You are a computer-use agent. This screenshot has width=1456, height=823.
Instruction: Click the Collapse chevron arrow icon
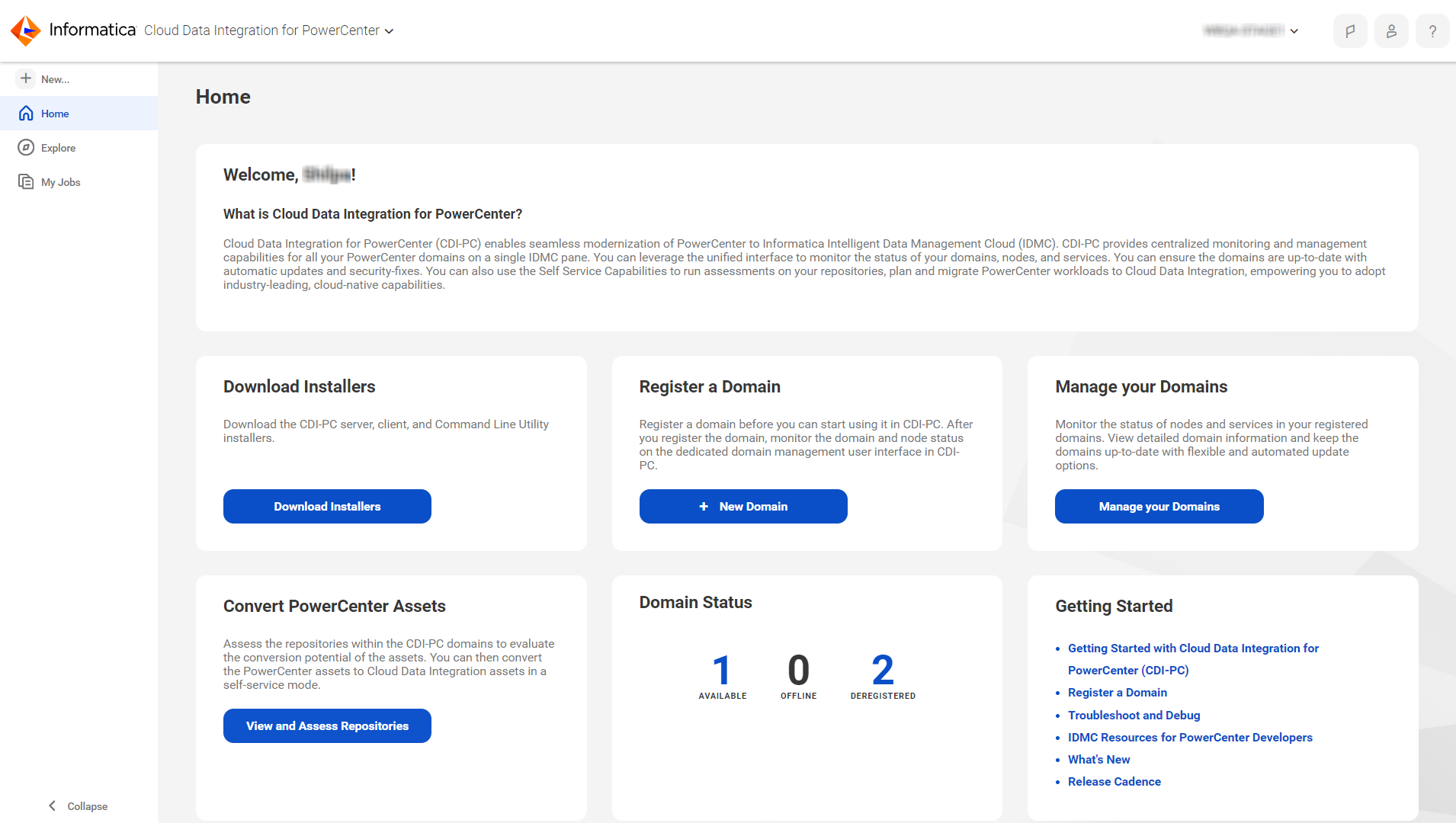(52, 806)
